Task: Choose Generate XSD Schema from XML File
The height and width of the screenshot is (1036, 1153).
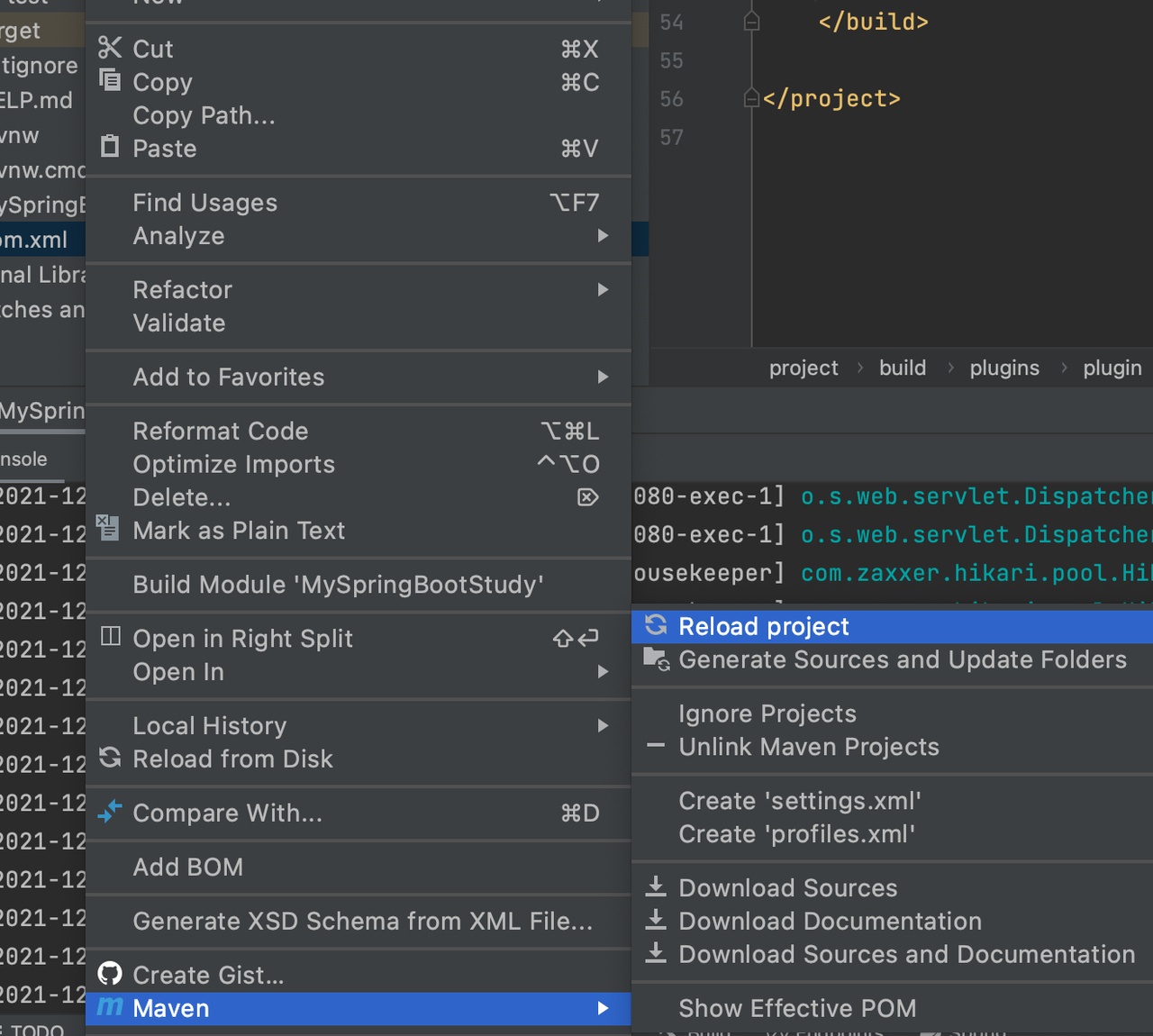Action: click(x=359, y=921)
